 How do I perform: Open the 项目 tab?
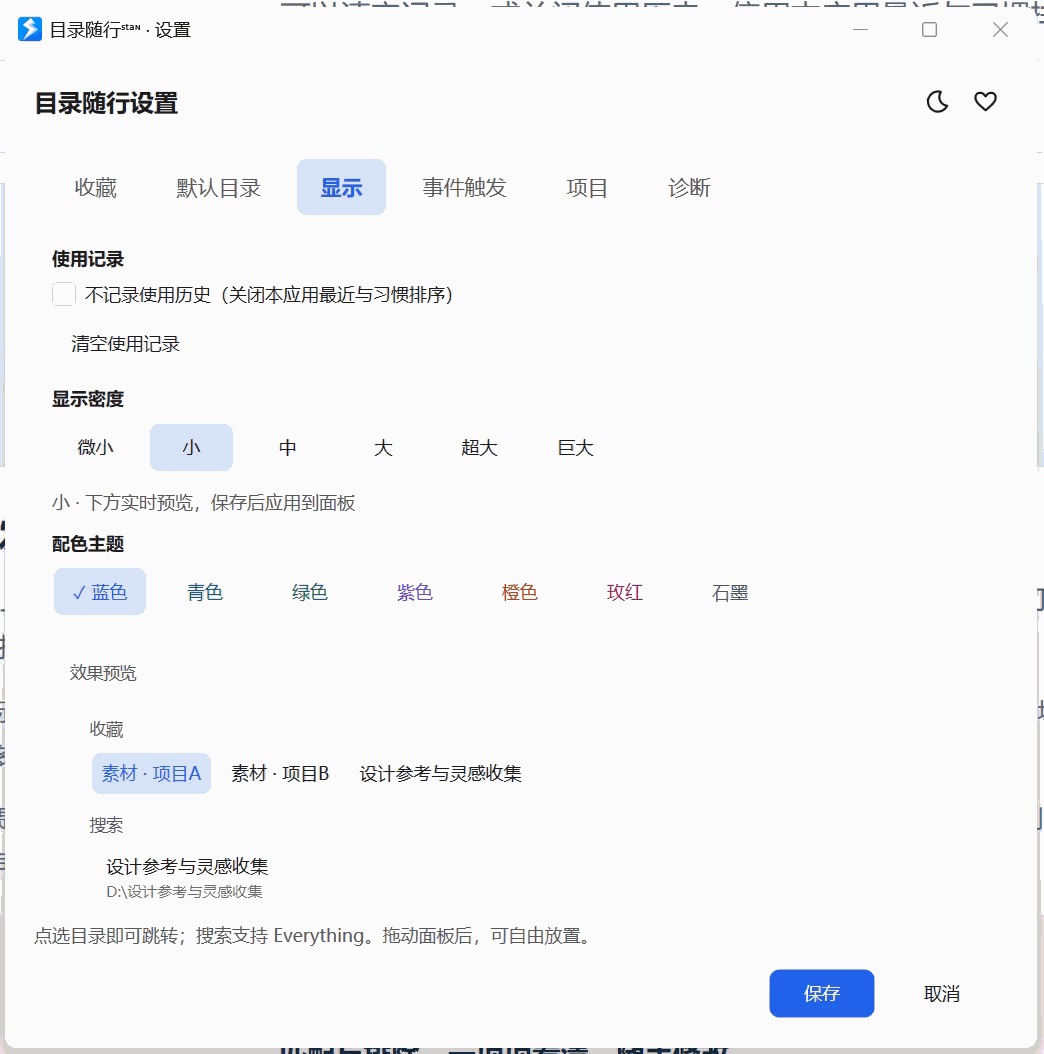click(587, 188)
